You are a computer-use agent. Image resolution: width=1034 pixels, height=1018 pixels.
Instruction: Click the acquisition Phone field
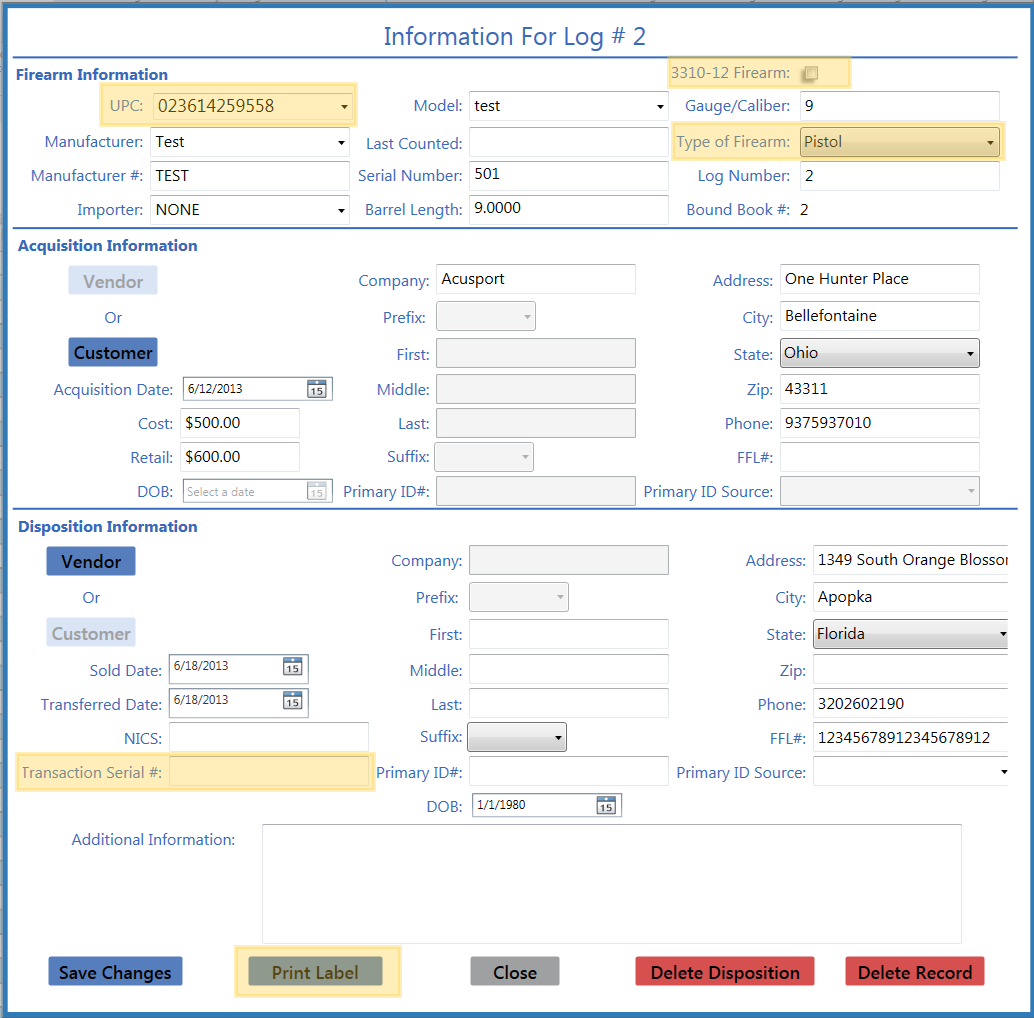(880, 423)
